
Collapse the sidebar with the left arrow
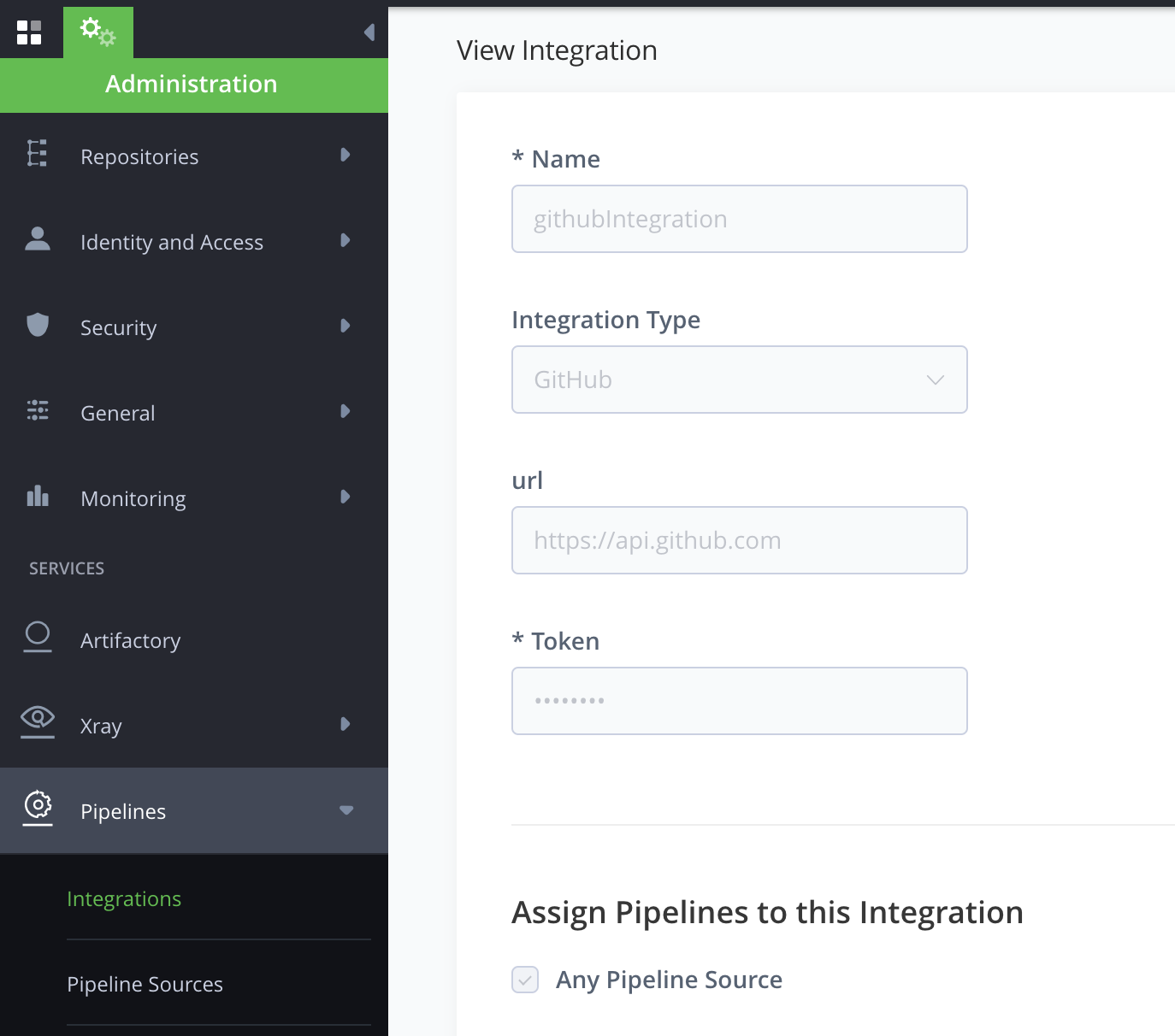[x=369, y=32]
